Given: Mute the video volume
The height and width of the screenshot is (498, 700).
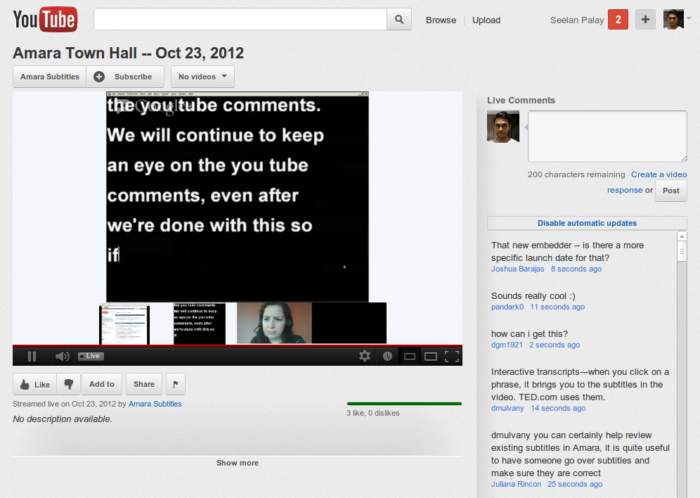Looking at the screenshot, I should pyautogui.click(x=61, y=356).
